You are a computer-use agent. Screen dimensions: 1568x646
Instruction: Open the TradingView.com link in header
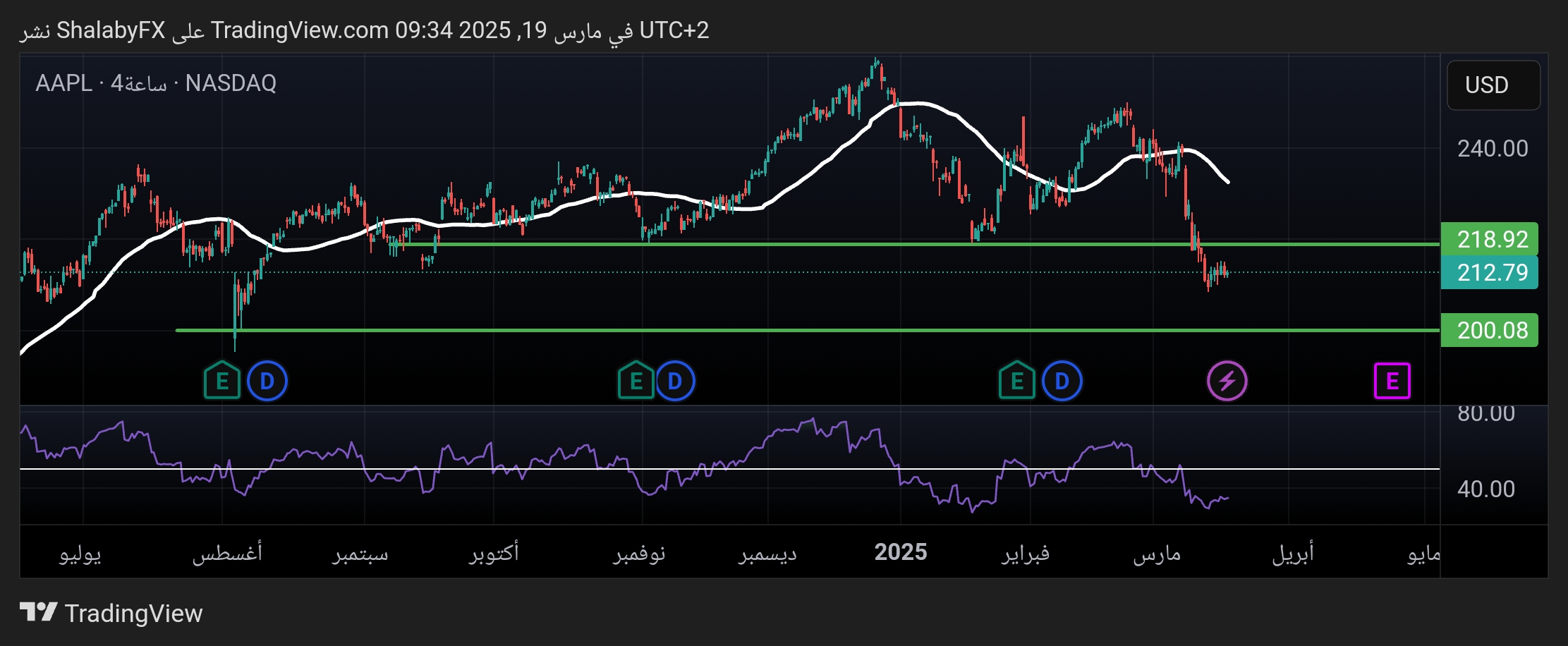(300, 30)
